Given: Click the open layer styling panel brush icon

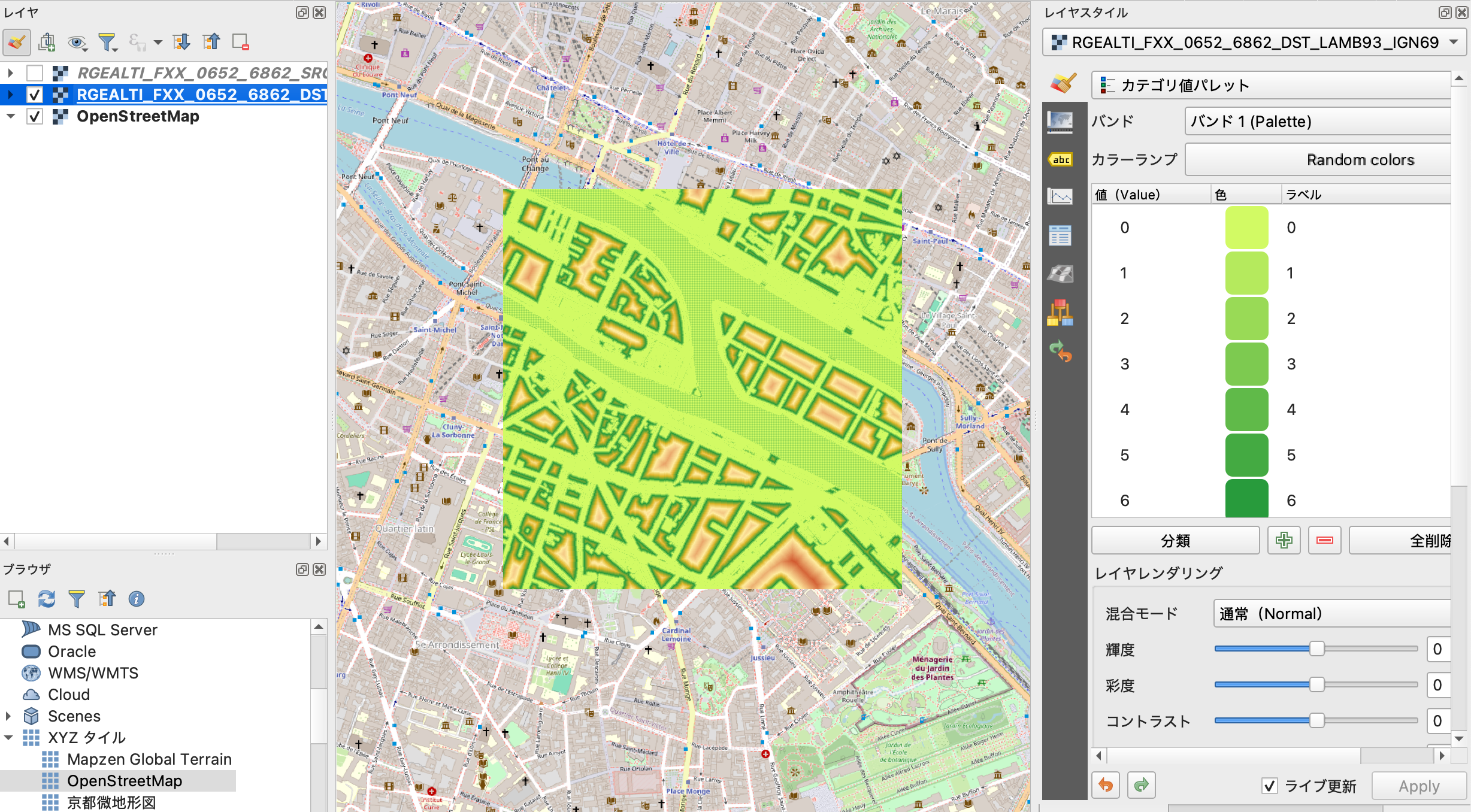Looking at the screenshot, I should pyautogui.click(x=16, y=42).
